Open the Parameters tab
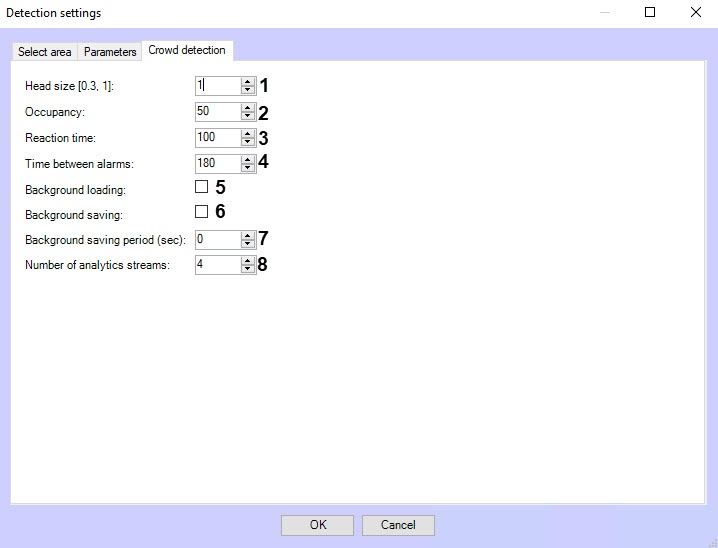This screenshot has height=548, width=718. tap(110, 52)
